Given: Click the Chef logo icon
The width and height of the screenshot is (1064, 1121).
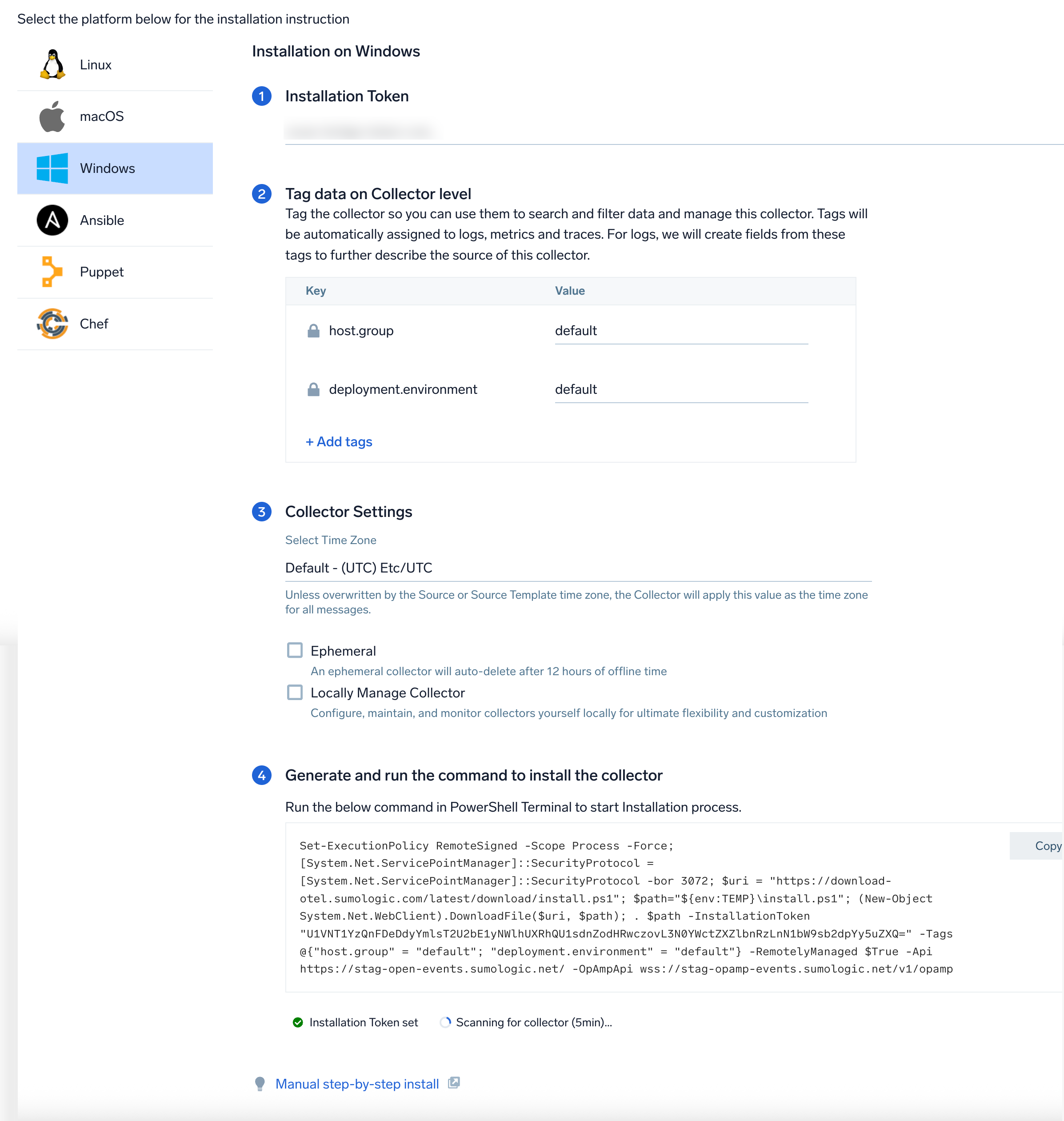Looking at the screenshot, I should [52, 324].
